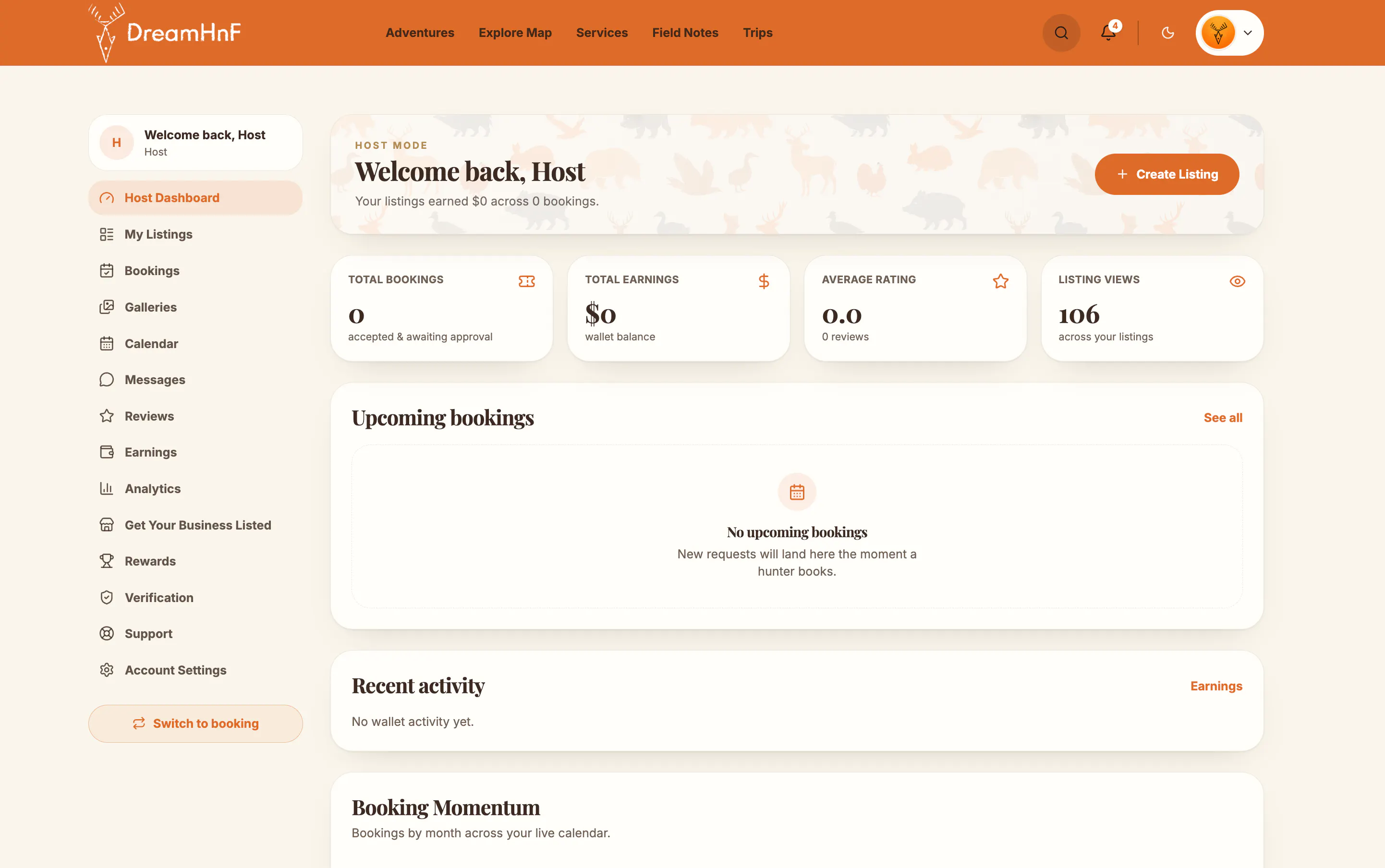The width and height of the screenshot is (1385, 868).
Task: Open Reviews in sidebar
Action: (x=195, y=416)
